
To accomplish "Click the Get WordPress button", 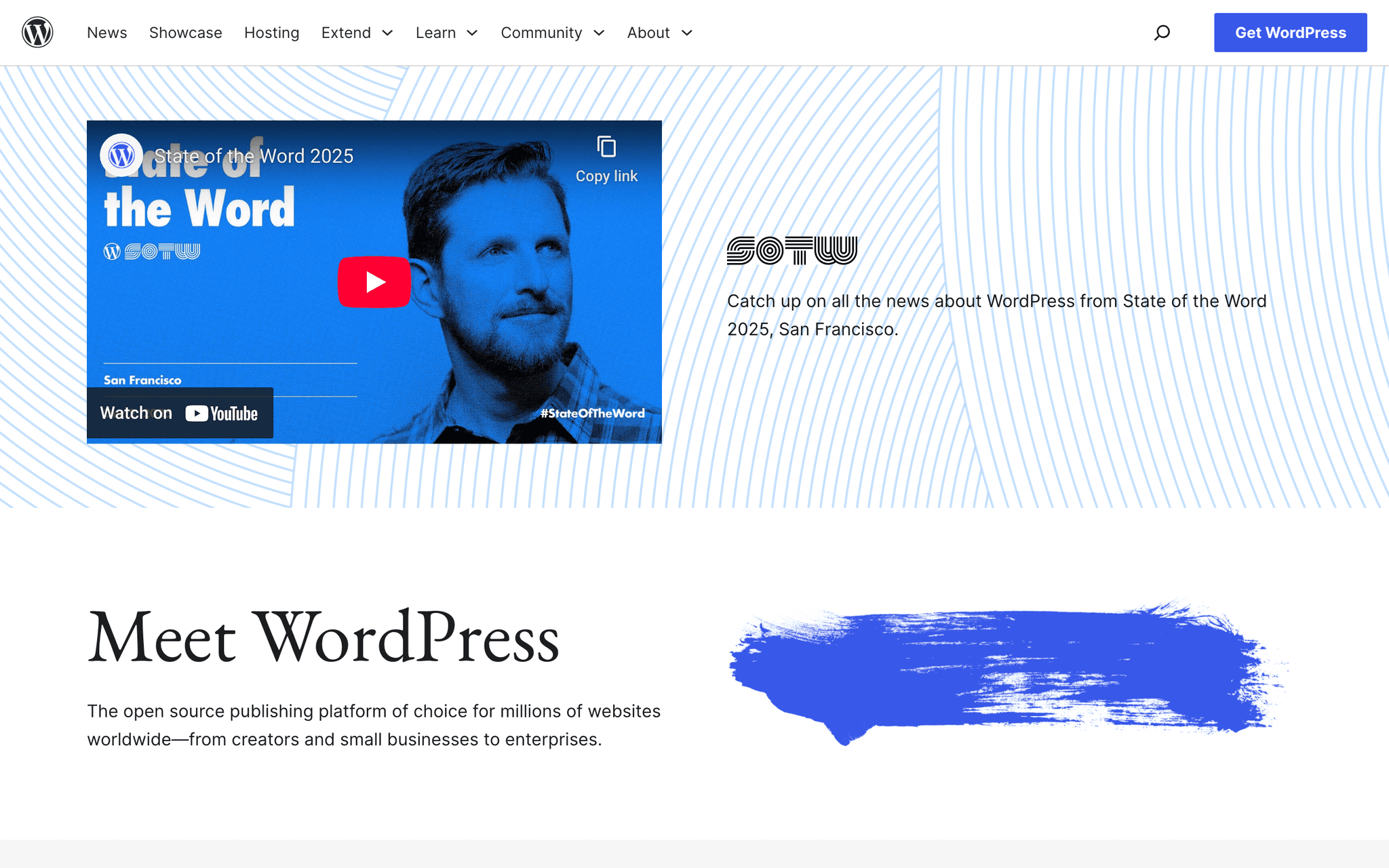I will point(1290,32).
